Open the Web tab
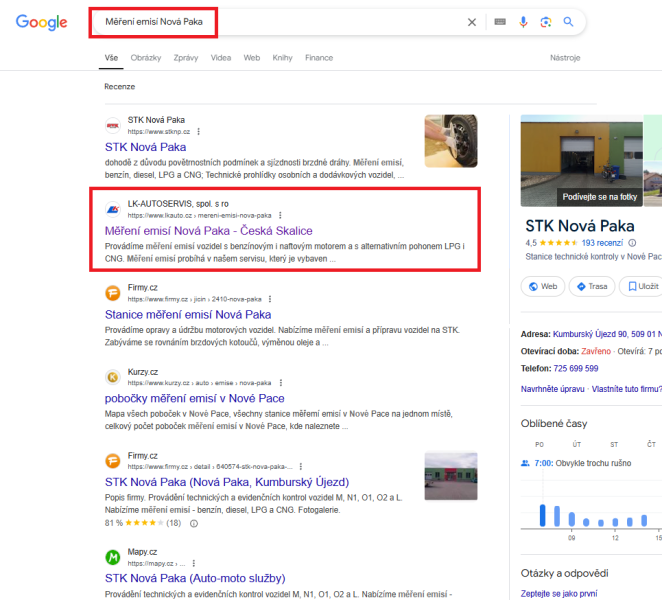 (x=252, y=58)
